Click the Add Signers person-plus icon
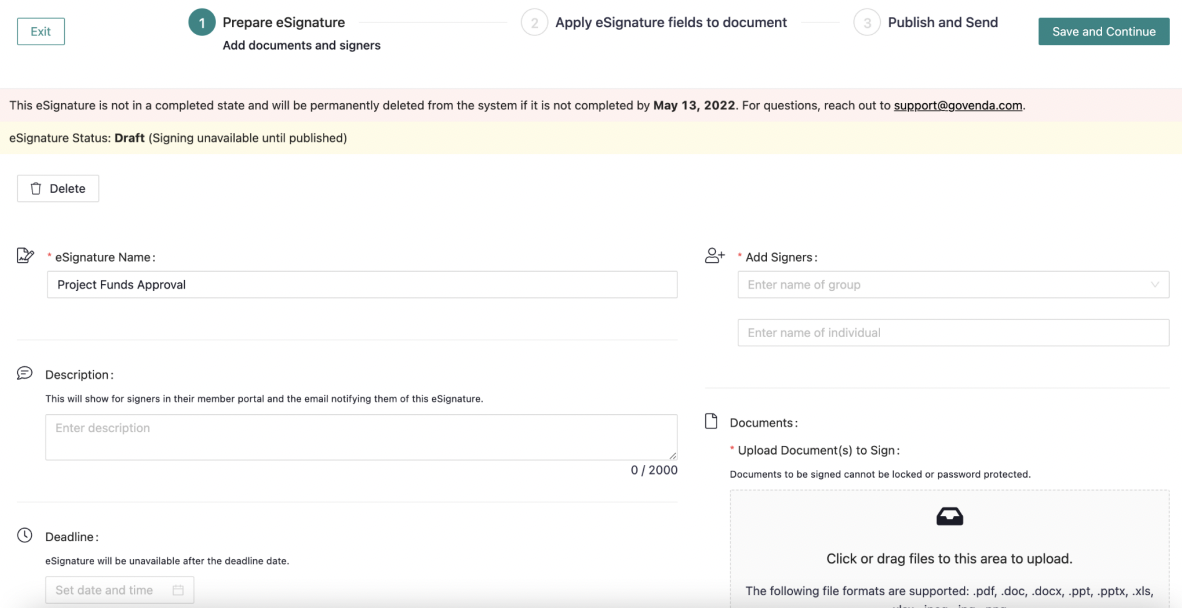 pos(715,256)
